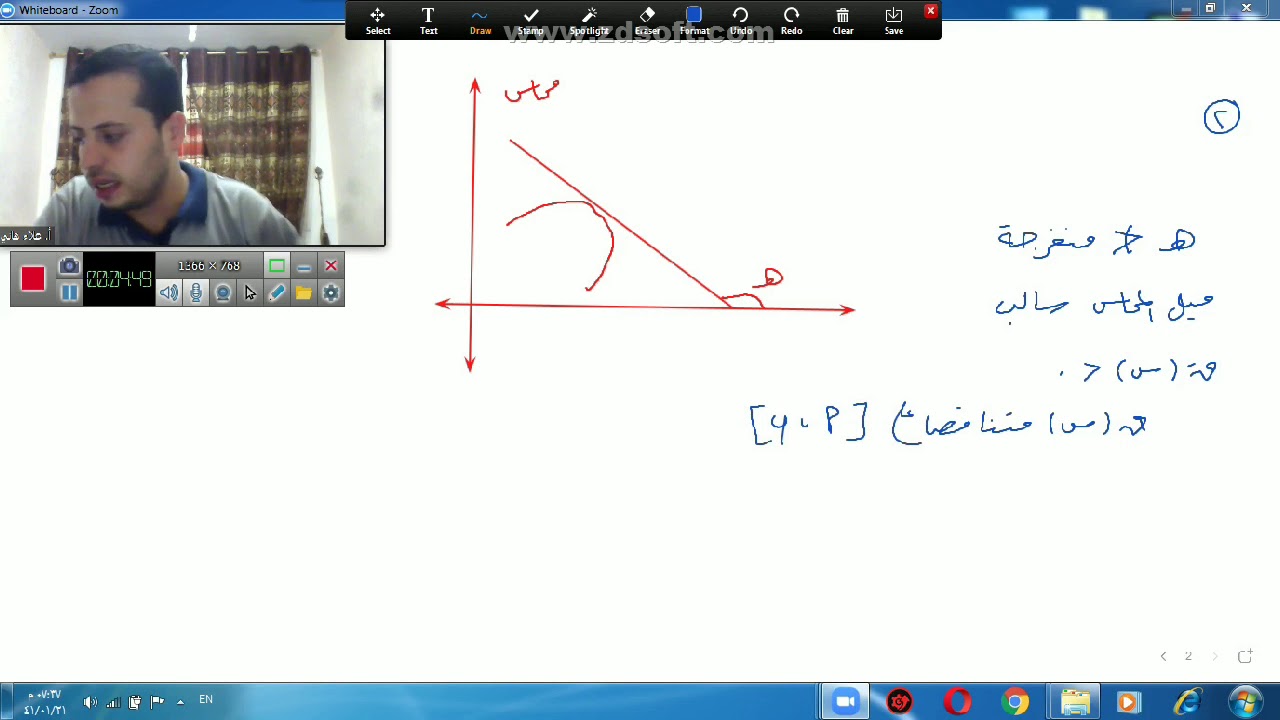Open the EN language selector
Screen dimensions: 1280x720
[206, 699]
